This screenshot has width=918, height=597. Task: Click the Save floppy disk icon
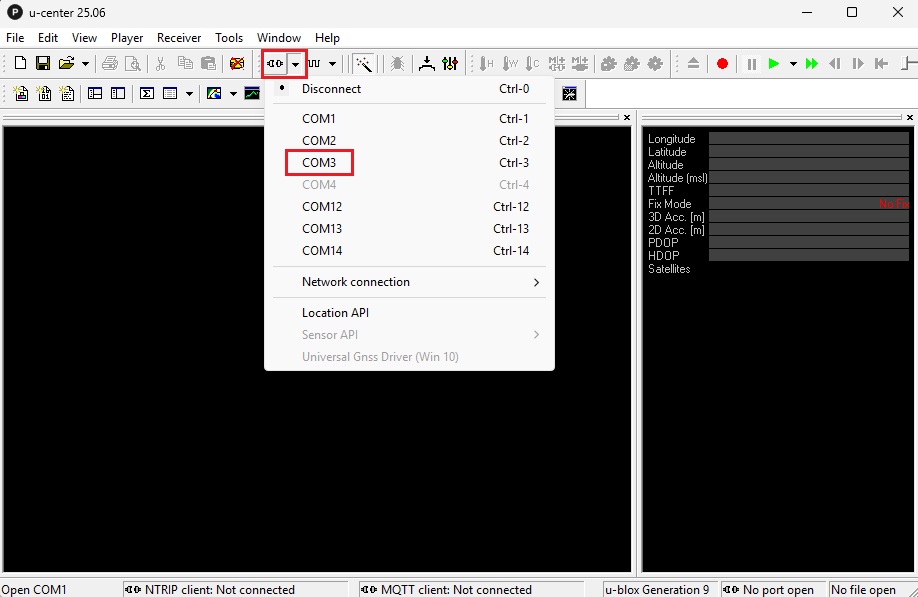pyautogui.click(x=43, y=63)
